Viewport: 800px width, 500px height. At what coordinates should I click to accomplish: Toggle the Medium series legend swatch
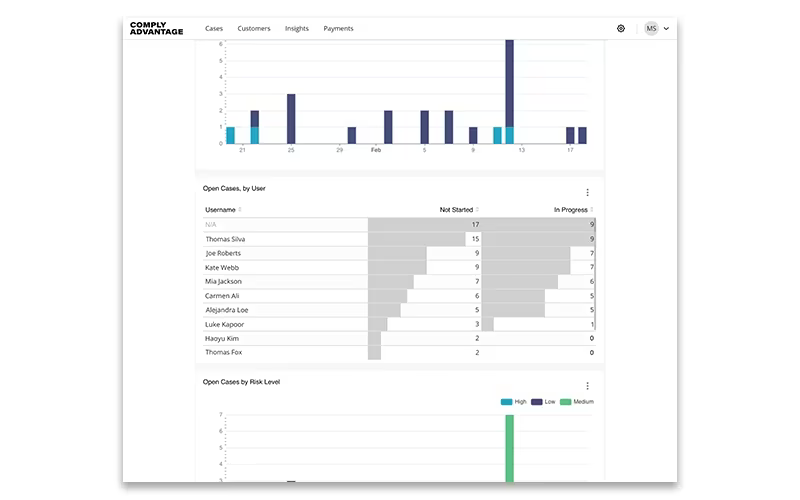tap(565, 402)
